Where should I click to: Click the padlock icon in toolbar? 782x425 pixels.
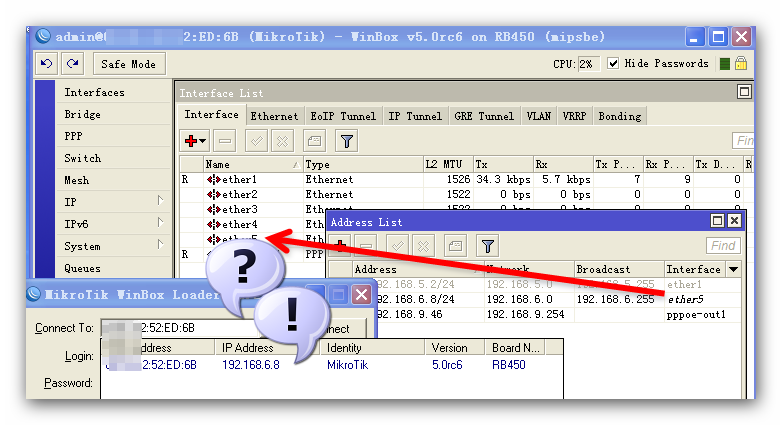741,63
